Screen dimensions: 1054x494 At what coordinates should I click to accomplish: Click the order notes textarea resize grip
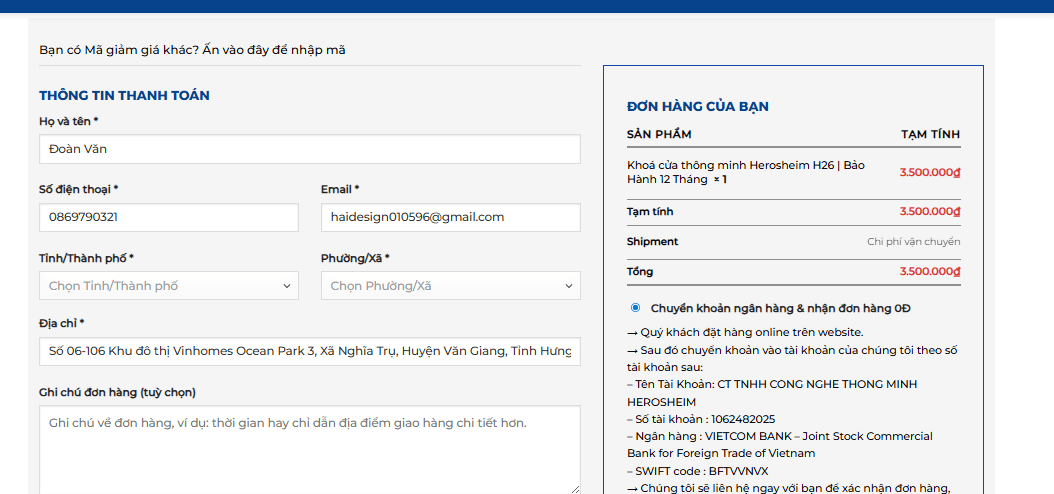point(575,490)
